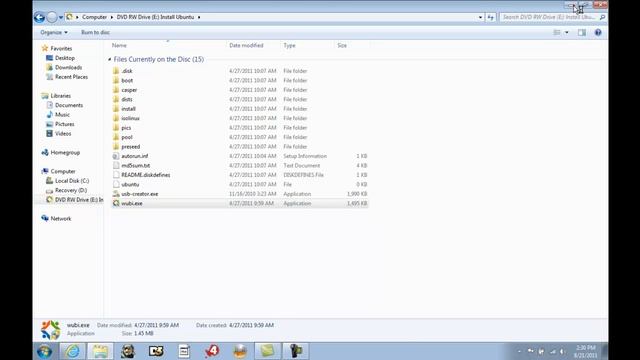
Task: Click the 1,900 KB size of usb-creator.exe
Action: click(x=357, y=194)
